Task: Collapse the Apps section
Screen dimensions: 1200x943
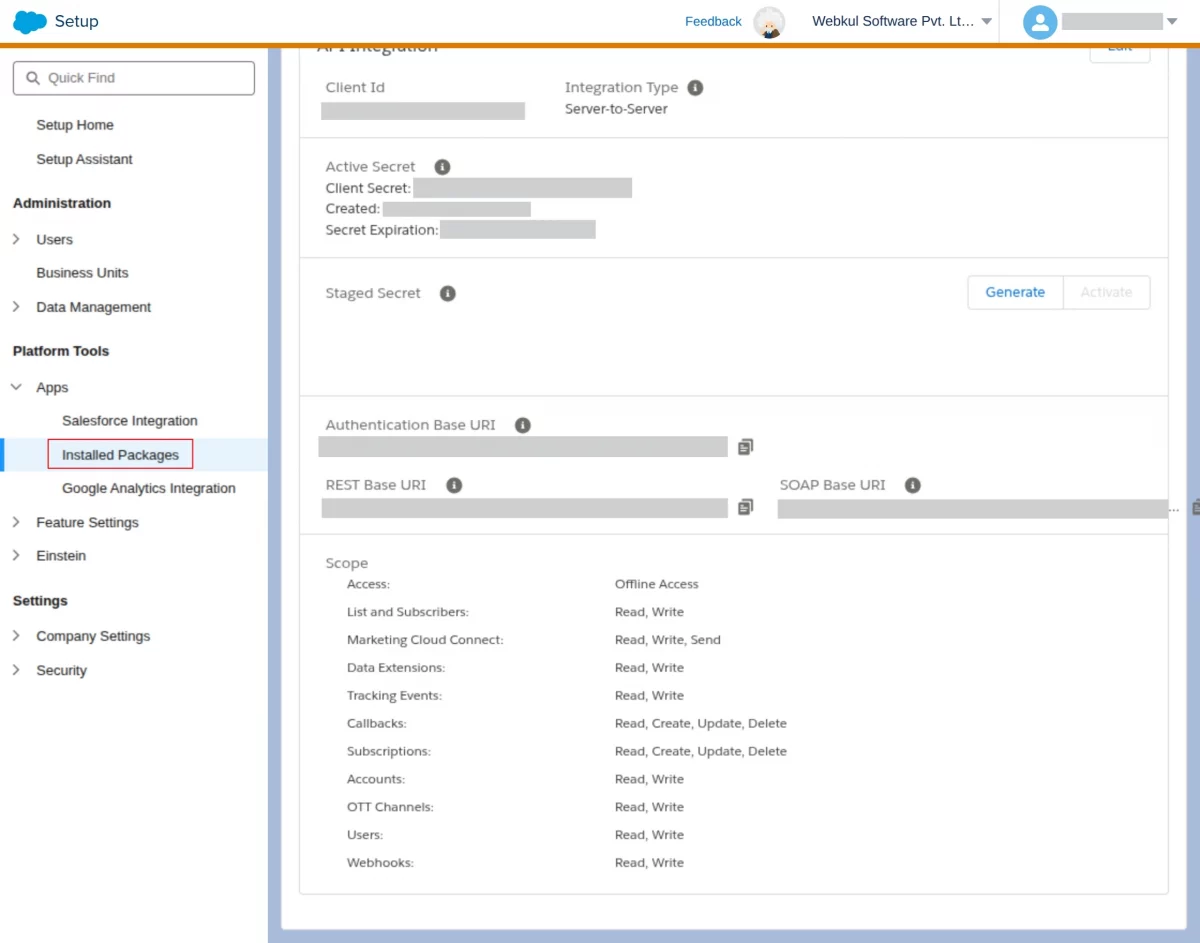Action: pos(16,387)
